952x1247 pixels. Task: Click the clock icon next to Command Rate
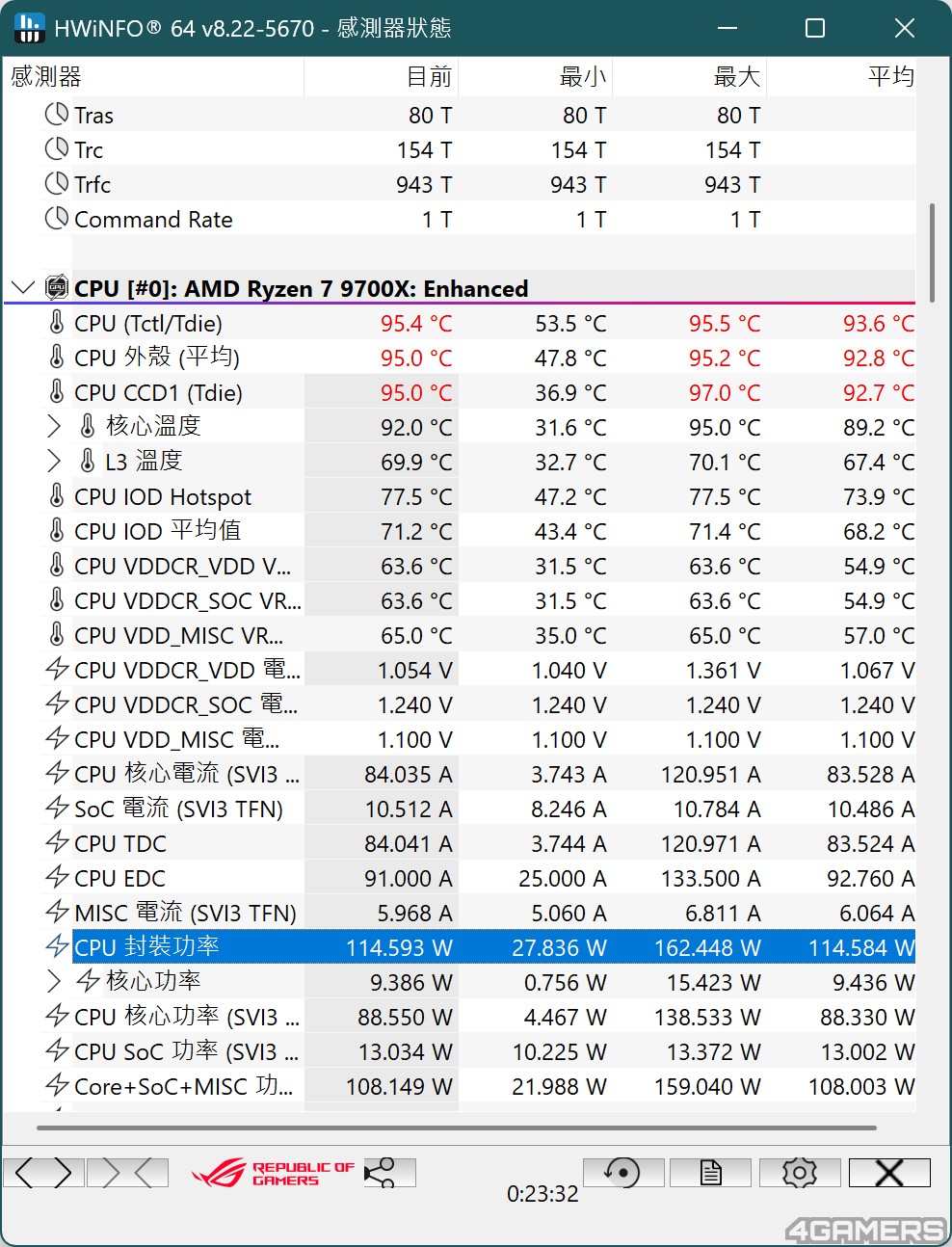click(x=57, y=219)
